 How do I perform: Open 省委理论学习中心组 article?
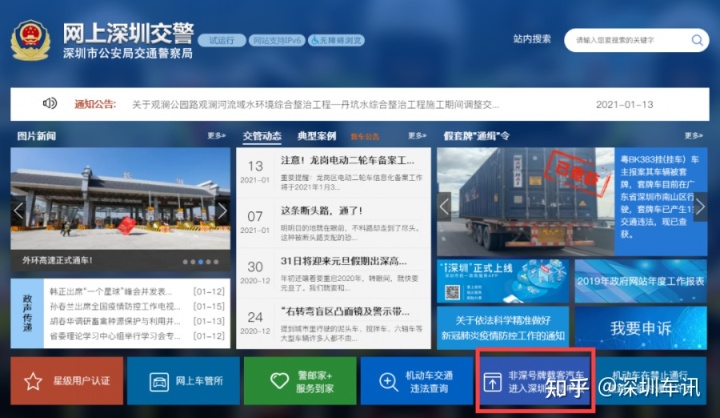(x=115, y=336)
